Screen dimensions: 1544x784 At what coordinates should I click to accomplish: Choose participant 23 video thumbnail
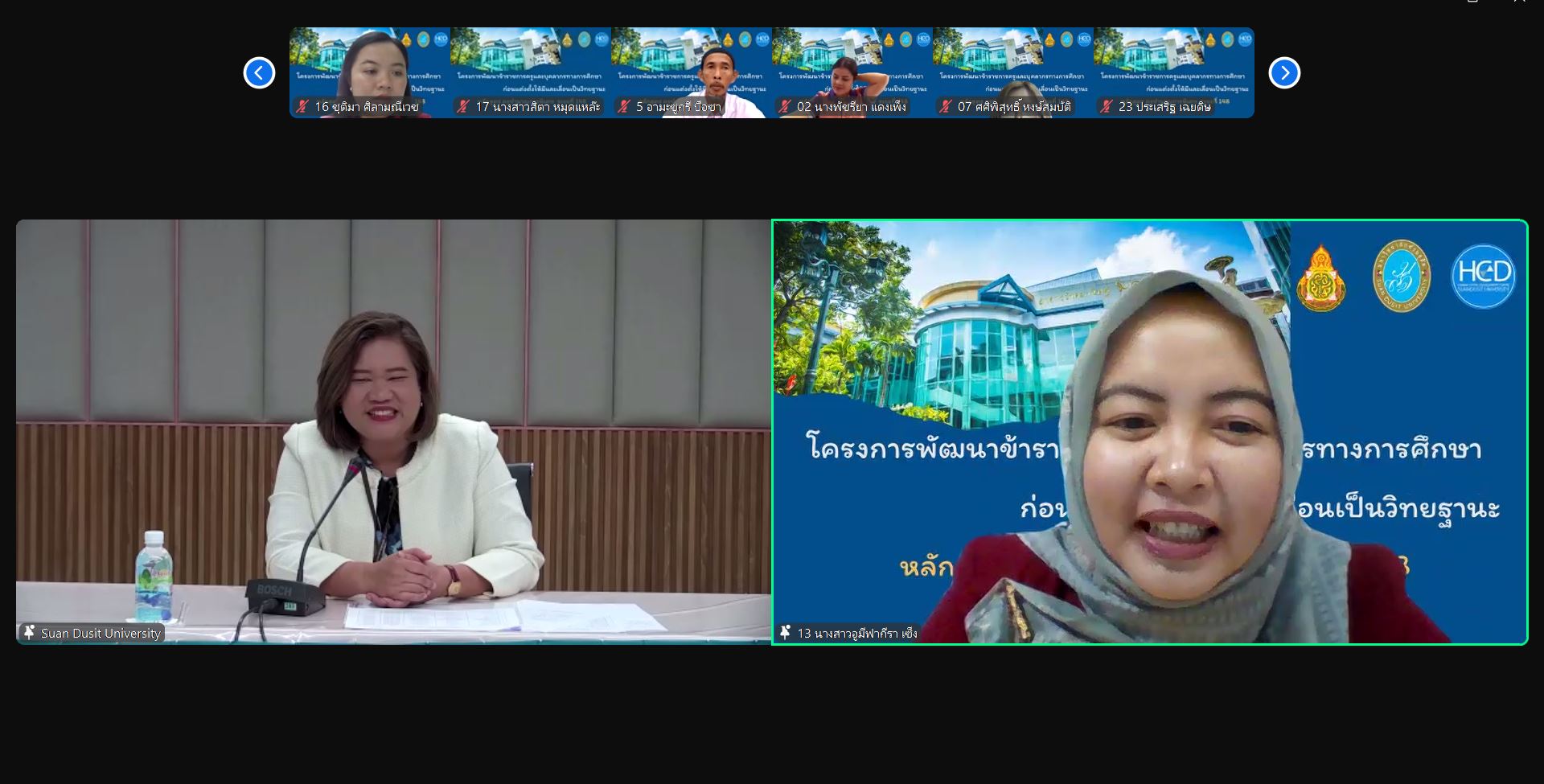coord(1174,68)
